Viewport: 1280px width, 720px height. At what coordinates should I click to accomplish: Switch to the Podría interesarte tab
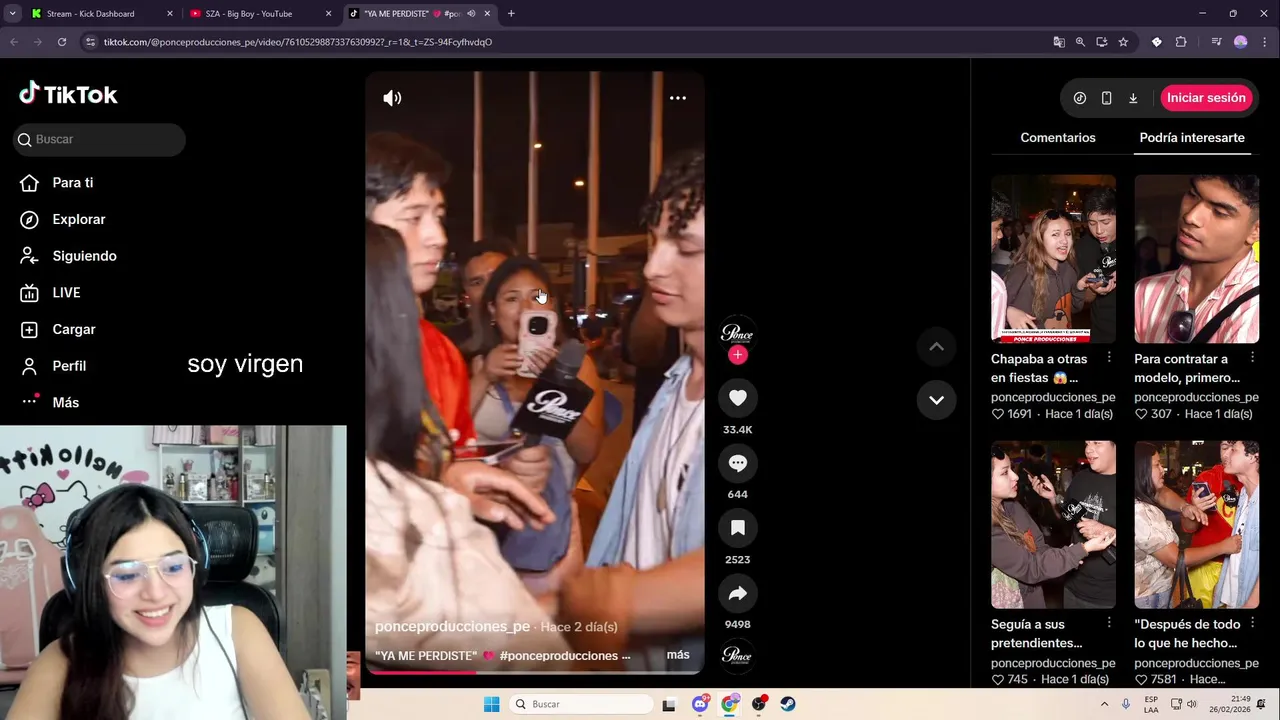(x=1192, y=138)
